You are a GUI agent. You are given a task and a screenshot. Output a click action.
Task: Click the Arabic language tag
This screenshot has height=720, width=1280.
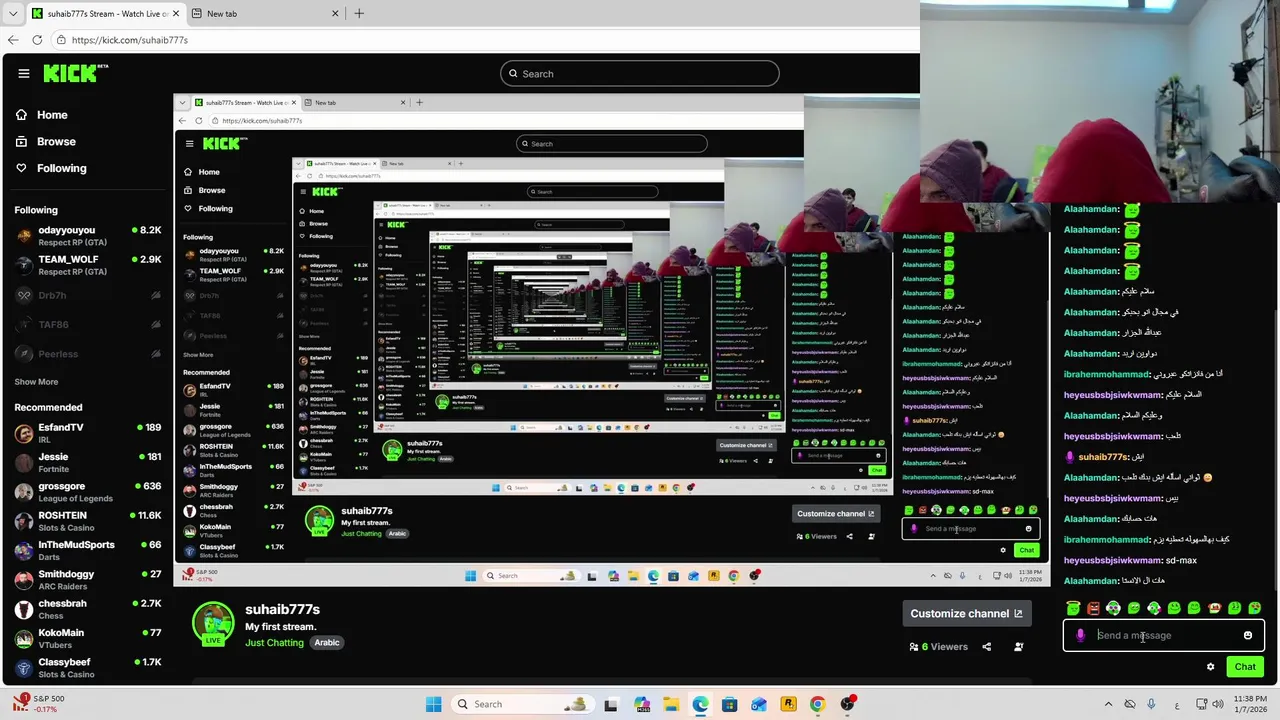[x=327, y=642]
